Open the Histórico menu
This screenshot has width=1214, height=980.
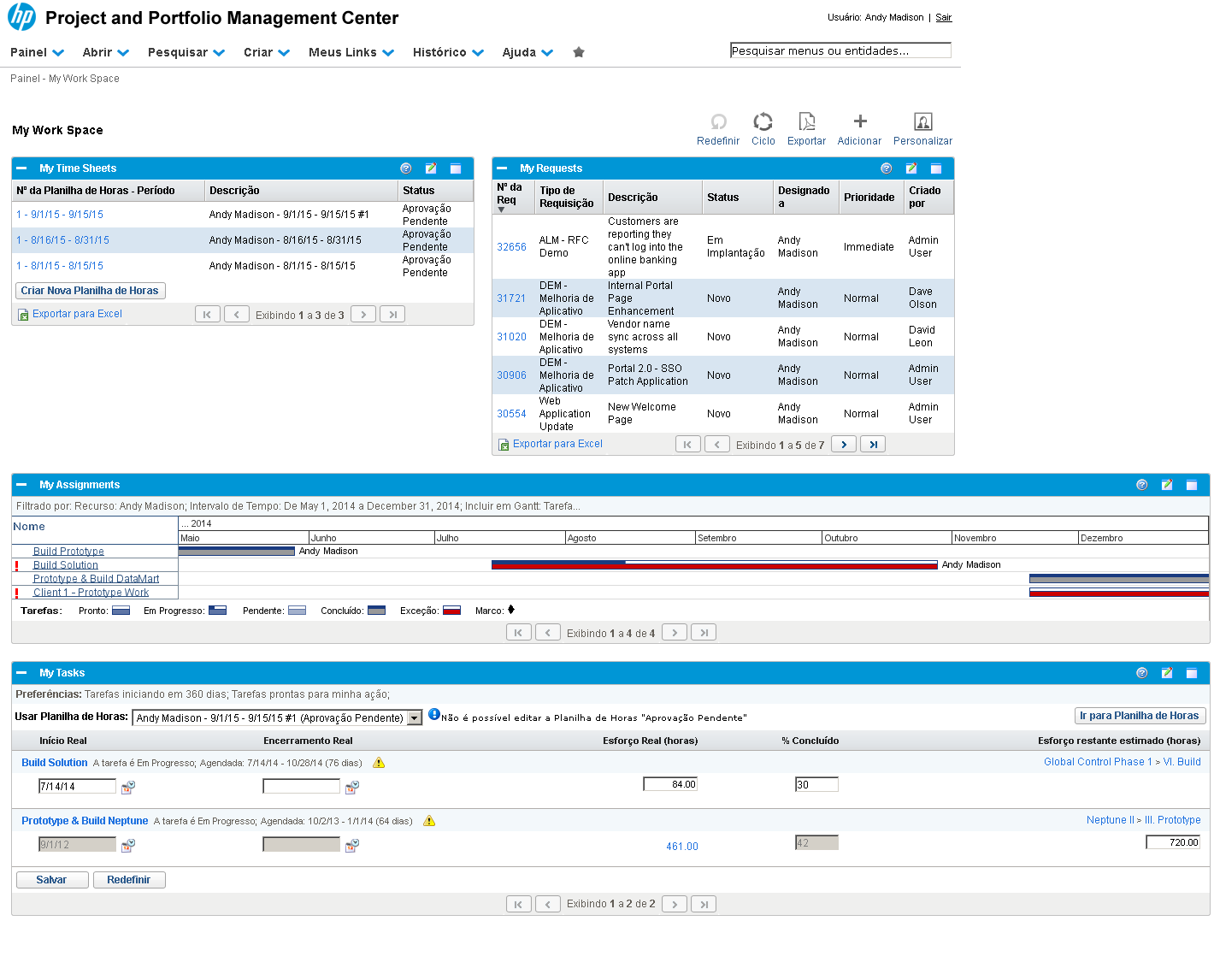(447, 52)
